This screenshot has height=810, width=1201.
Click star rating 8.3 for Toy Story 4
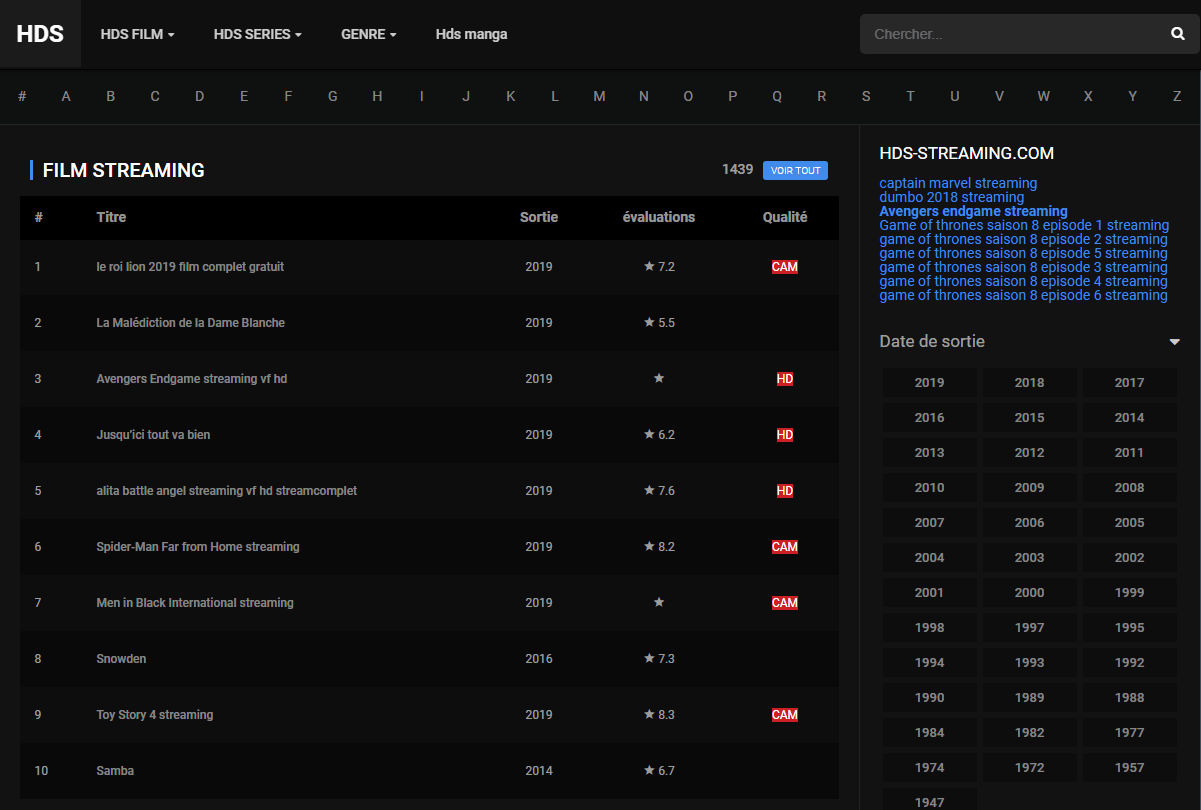659,715
